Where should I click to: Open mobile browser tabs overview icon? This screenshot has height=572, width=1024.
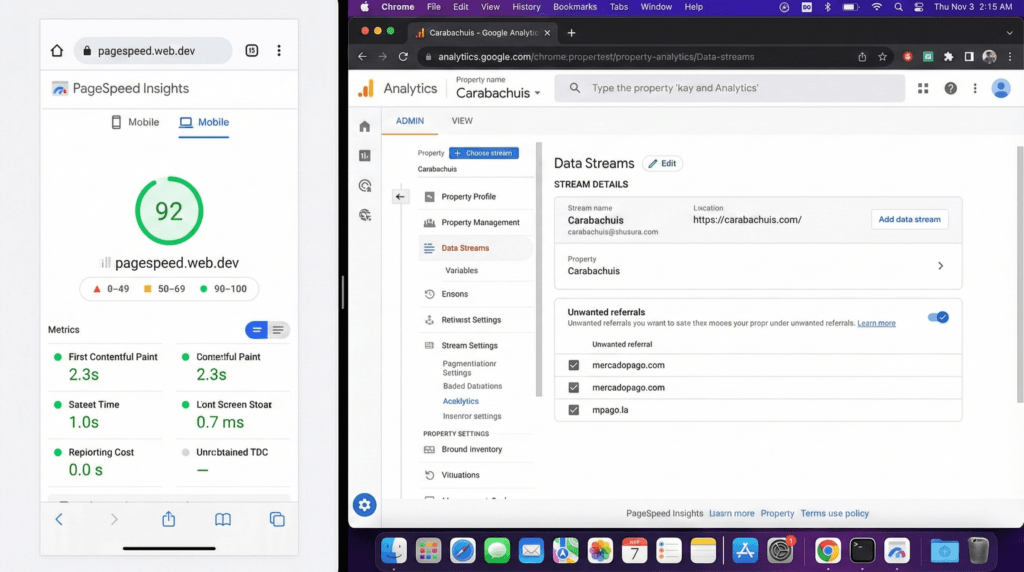coord(277,519)
